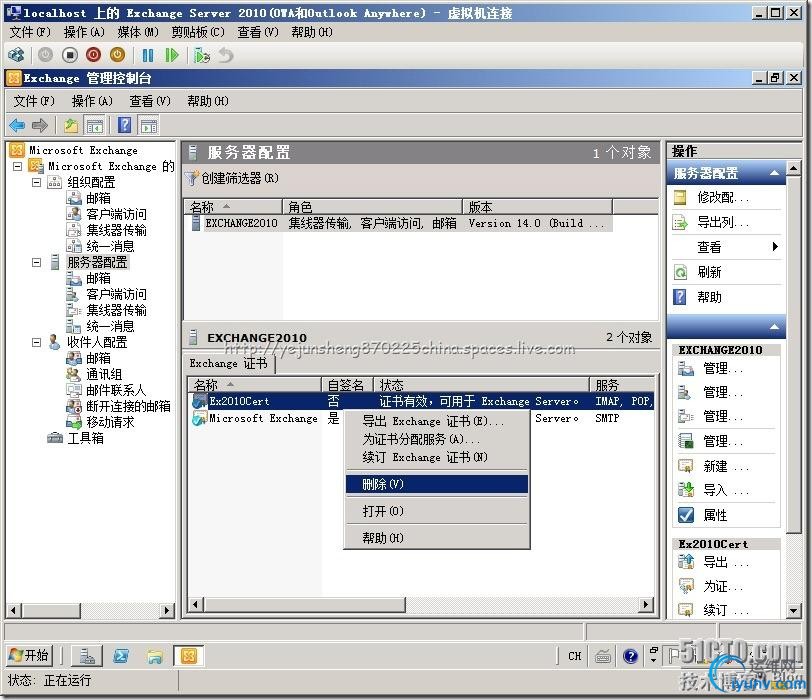Viewport: 812px width, 700px height.
Task: Open the virtual machine 媒体(M) menu
Action: tap(137, 32)
